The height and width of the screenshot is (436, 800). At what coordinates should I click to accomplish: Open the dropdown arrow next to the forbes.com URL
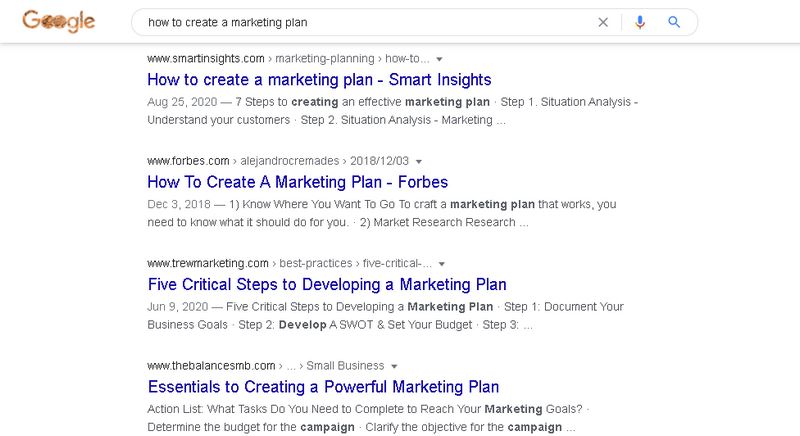[419, 161]
